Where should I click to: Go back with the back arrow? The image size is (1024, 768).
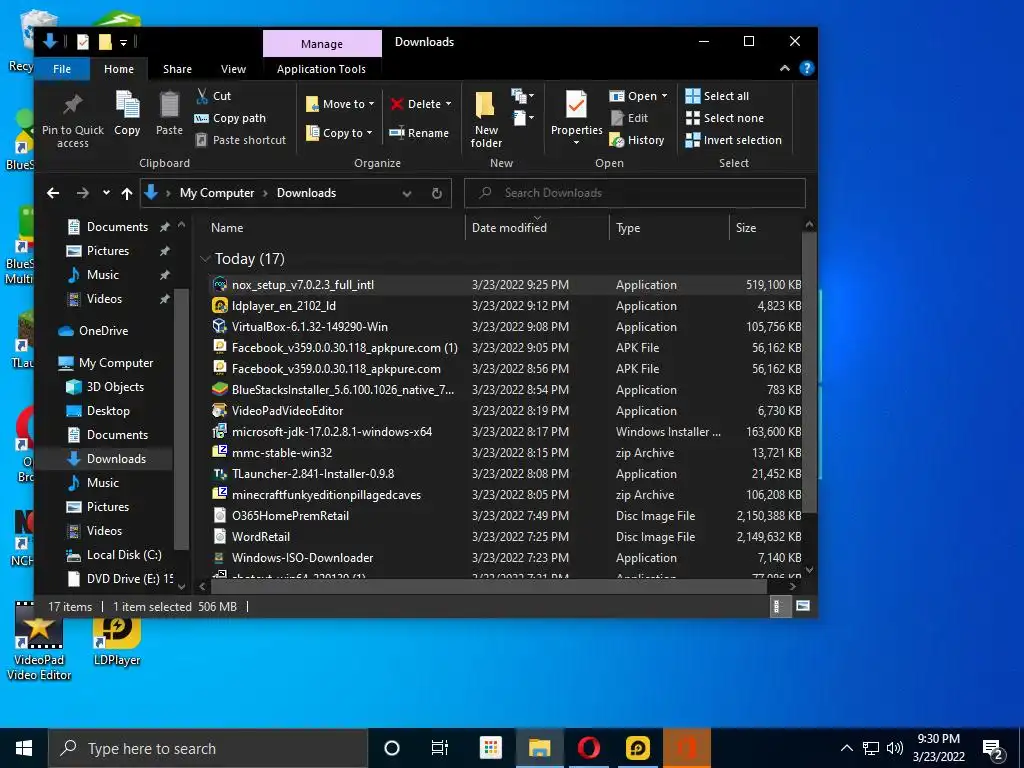point(53,193)
